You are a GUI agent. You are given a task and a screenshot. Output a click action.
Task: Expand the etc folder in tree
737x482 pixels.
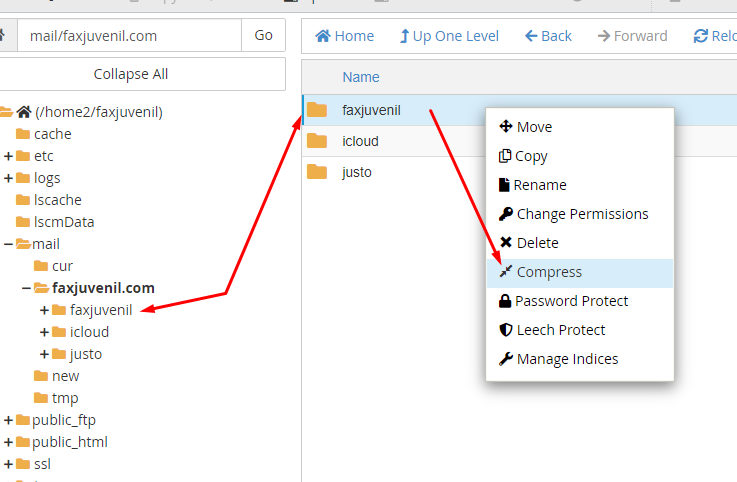point(9,156)
